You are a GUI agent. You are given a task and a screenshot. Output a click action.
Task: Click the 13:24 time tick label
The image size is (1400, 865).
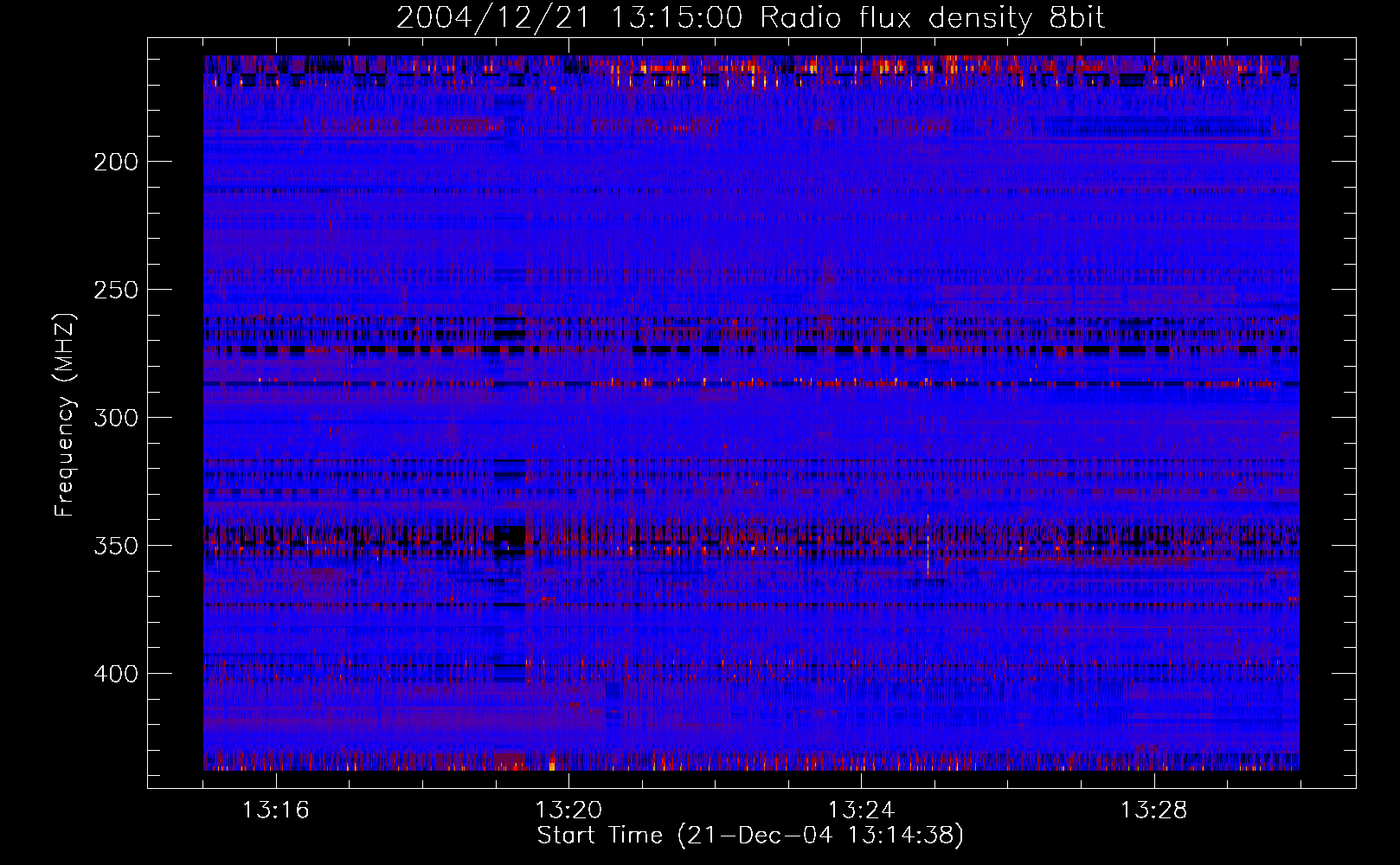pos(861,811)
